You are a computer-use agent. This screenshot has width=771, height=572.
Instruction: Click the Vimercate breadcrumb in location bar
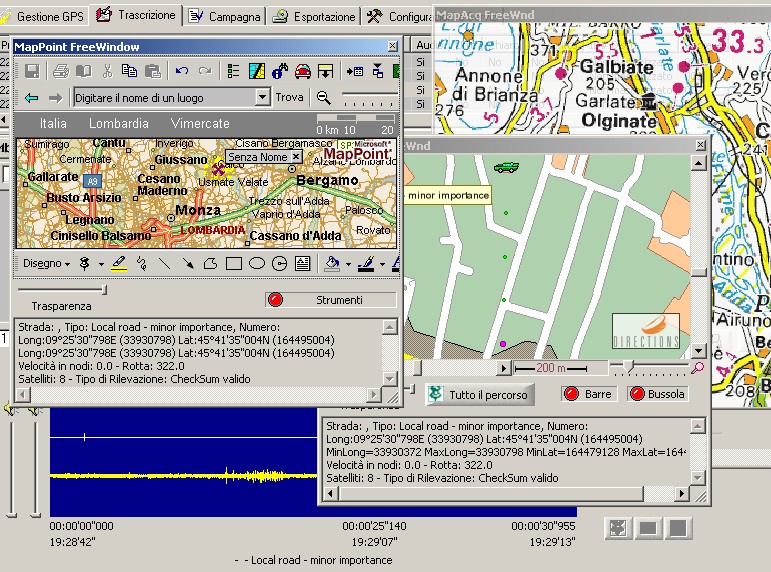point(200,123)
